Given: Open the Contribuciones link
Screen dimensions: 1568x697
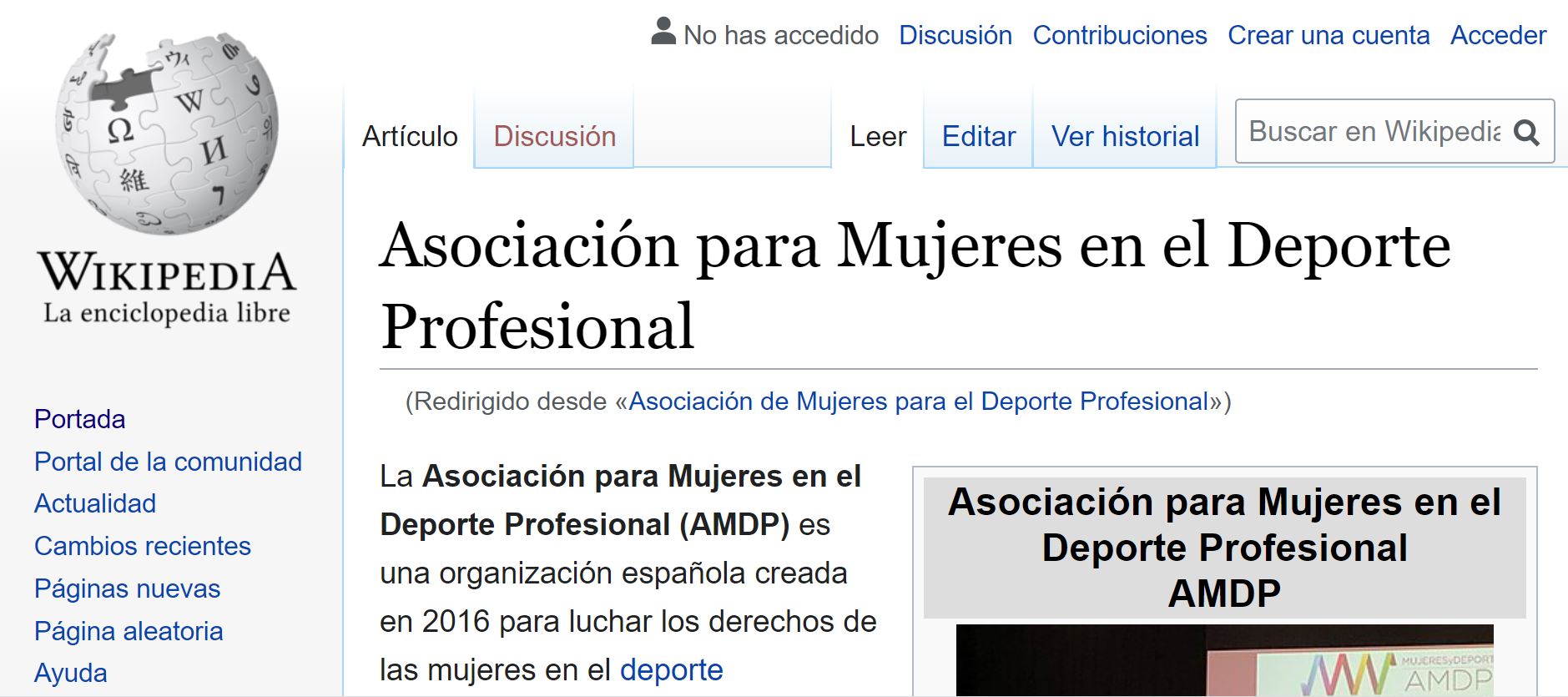Looking at the screenshot, I should coord(1120,35).
